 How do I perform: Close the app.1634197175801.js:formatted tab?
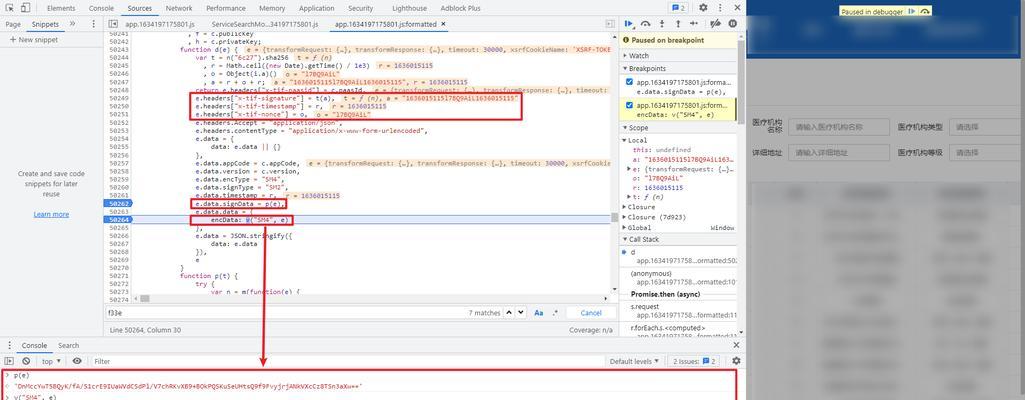pos(443,24)
